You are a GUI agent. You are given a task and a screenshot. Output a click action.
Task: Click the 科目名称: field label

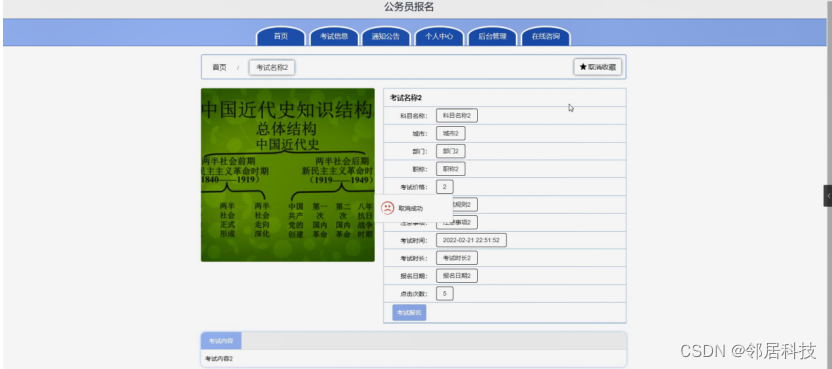click(x=414, y=116)
